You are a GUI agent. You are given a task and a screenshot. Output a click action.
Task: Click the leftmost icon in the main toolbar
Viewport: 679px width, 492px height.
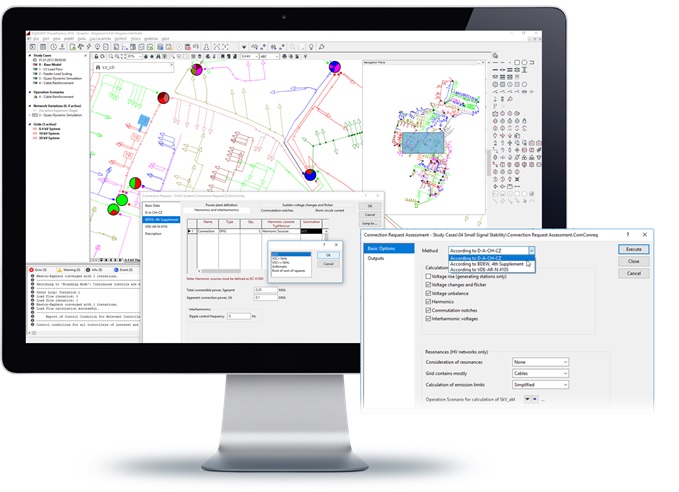(32, 47)
